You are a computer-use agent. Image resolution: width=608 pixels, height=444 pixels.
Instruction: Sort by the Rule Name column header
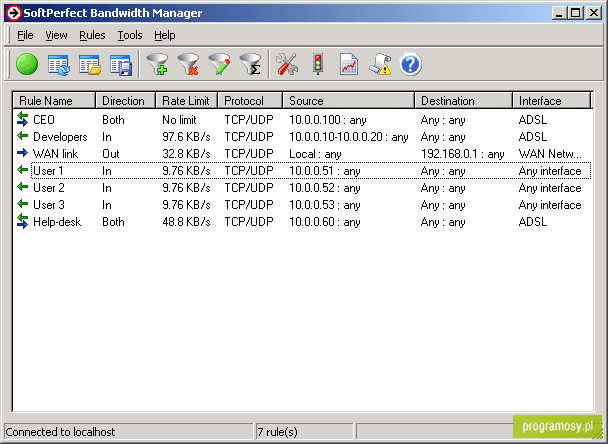(54, 100)
